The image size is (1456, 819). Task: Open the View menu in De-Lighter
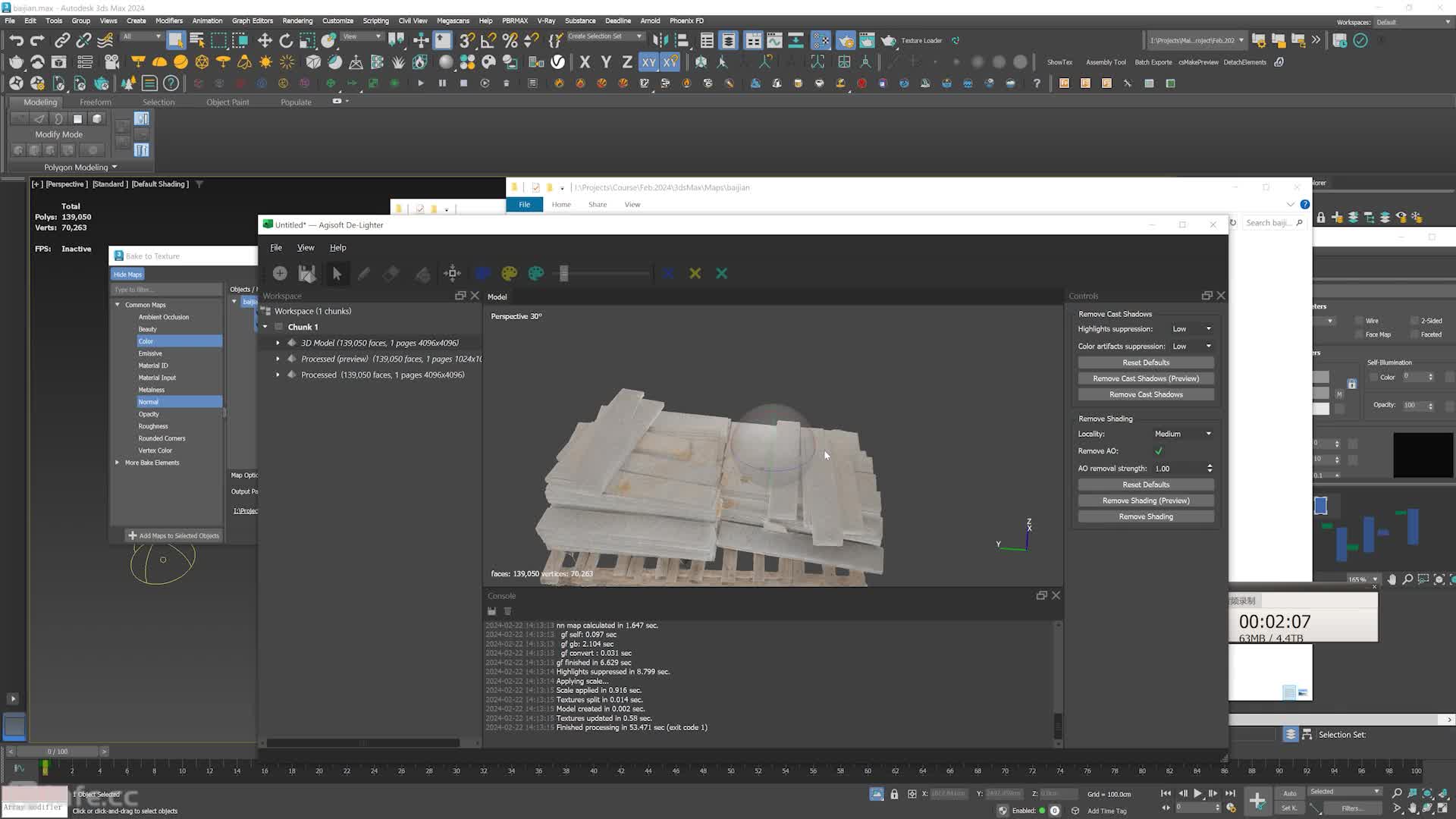pos(306,248)
